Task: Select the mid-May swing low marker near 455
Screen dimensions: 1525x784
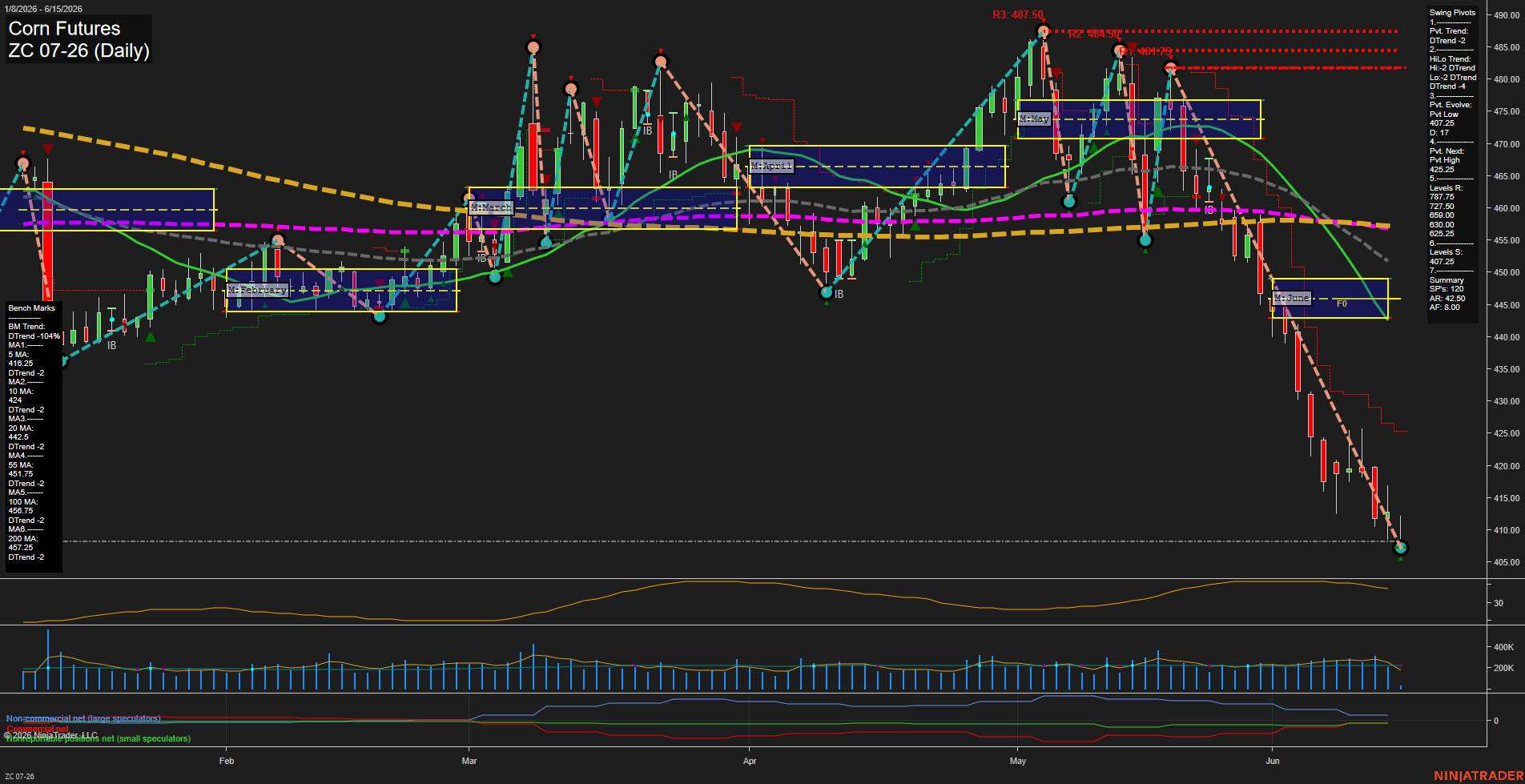Action: [x=1145, y=240]
